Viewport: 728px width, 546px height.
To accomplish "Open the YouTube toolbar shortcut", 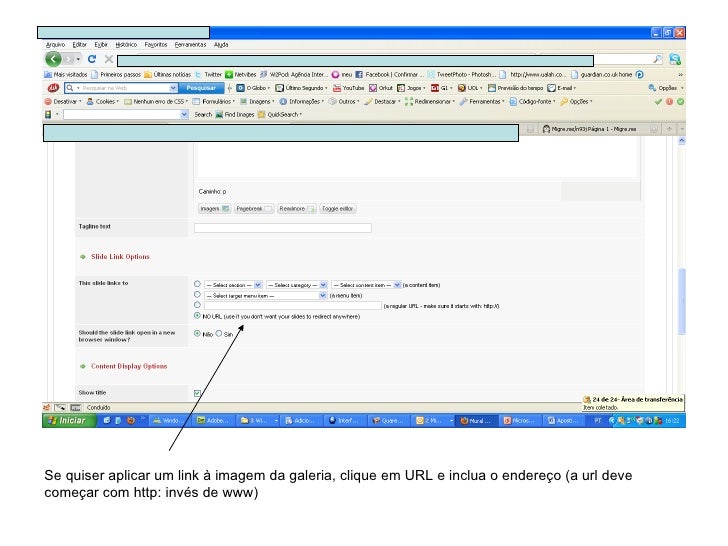I will point(348,88).
